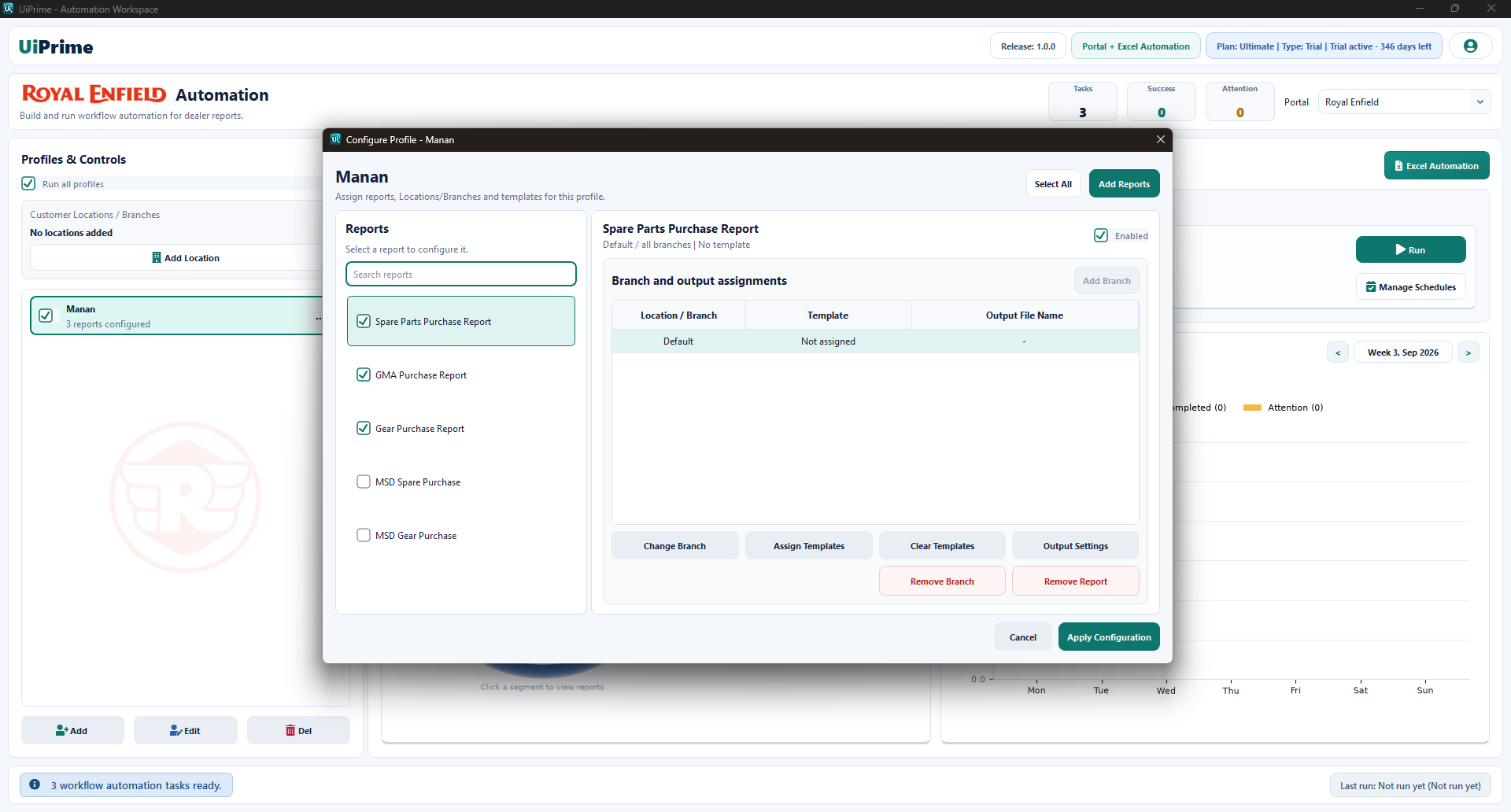Viewport: 1511px width, 812px height.
Task: Minimize the UiPrime window
Action: (1420, 8)
